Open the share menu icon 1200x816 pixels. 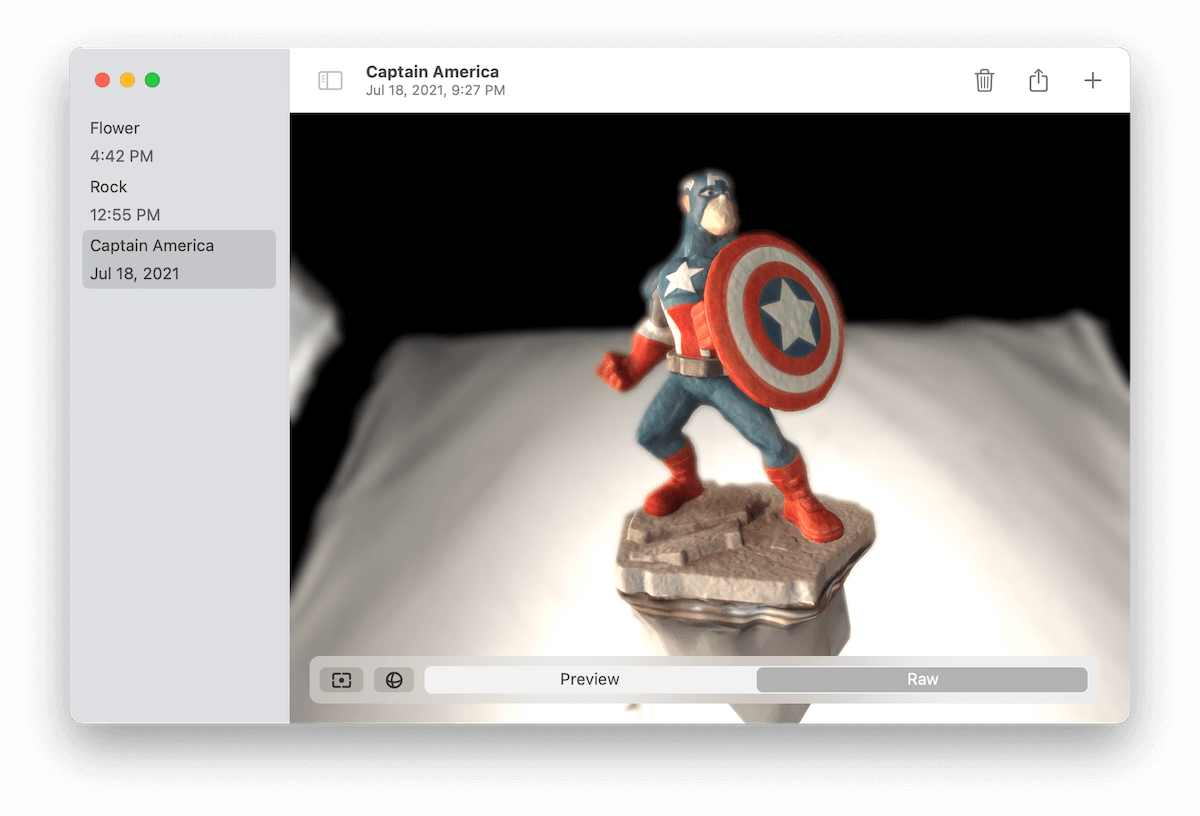tap(1038, 80)
